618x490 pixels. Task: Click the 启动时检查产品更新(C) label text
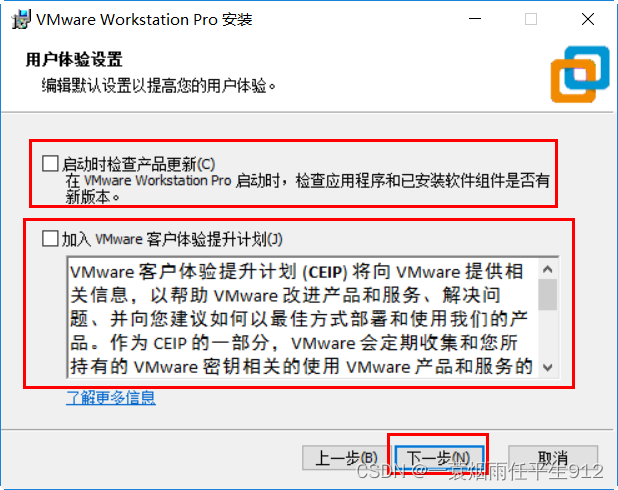pyautogui.click(x=139, y=164)
